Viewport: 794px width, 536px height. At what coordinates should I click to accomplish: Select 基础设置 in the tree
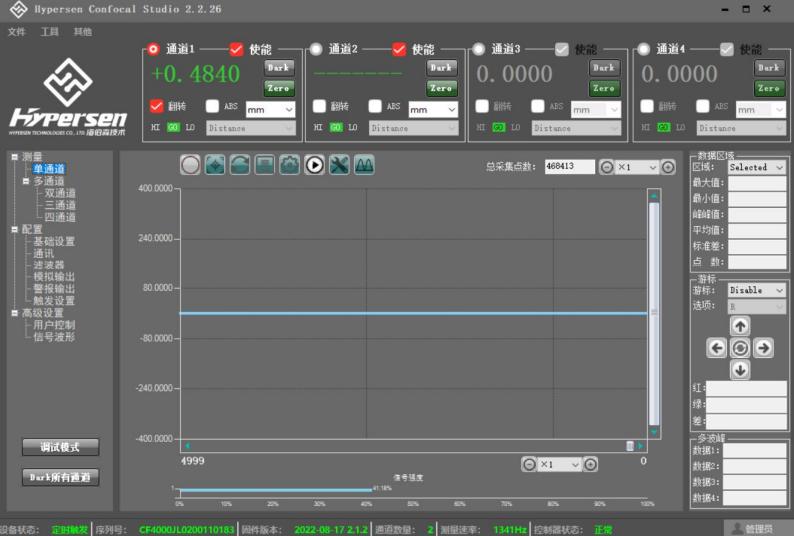point(54,242)
